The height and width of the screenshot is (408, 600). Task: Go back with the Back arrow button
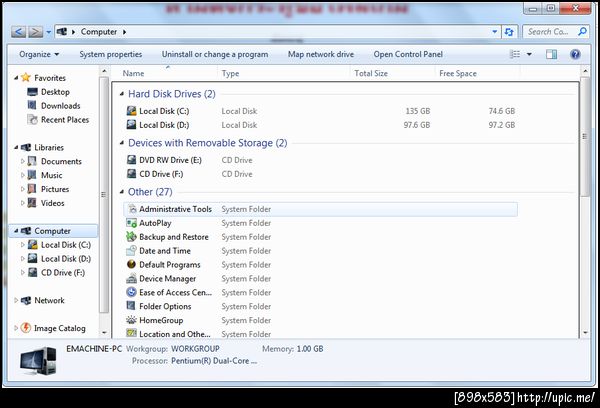(x=18, y=32)
